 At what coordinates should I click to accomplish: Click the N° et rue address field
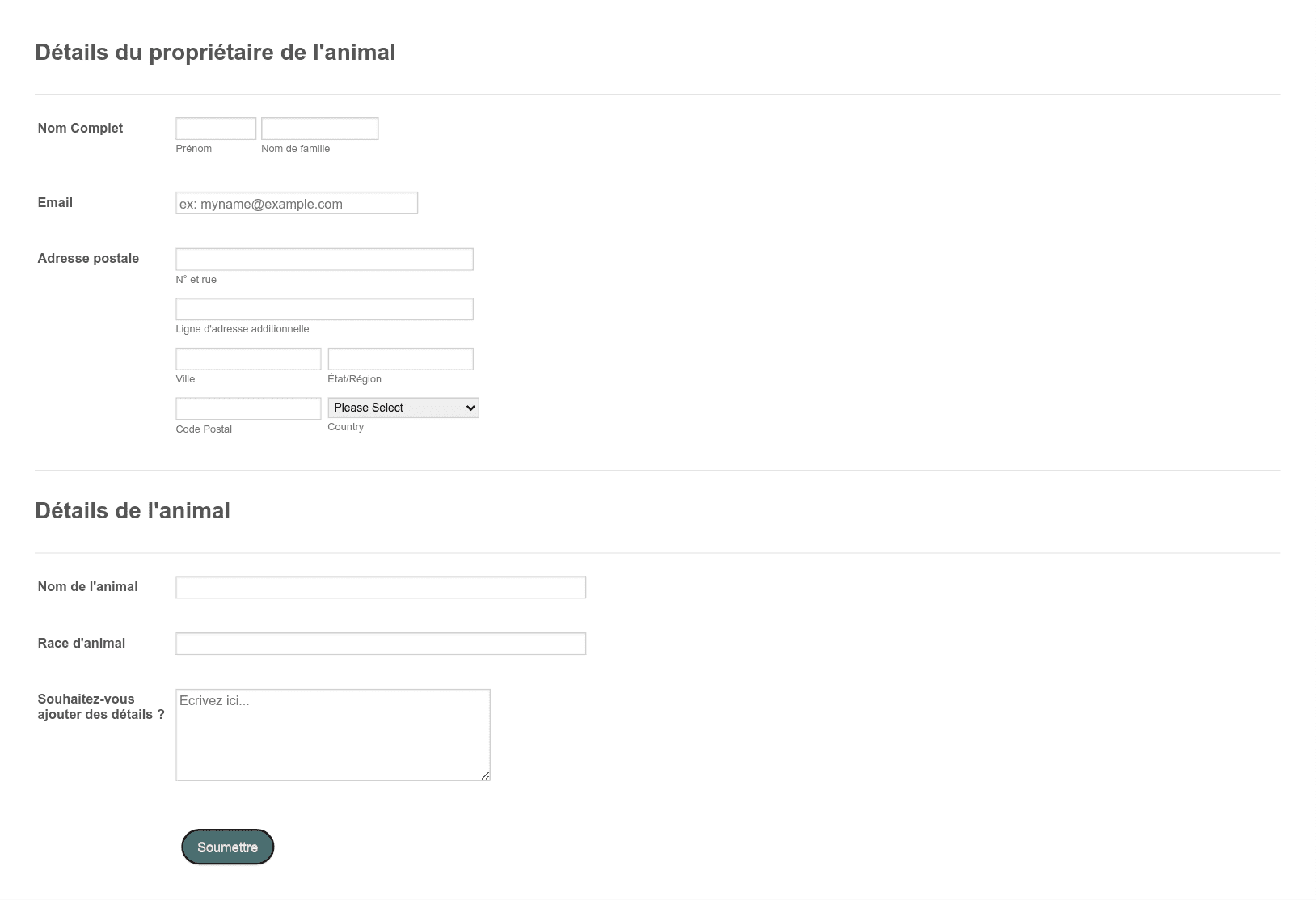tap(324, 260)
